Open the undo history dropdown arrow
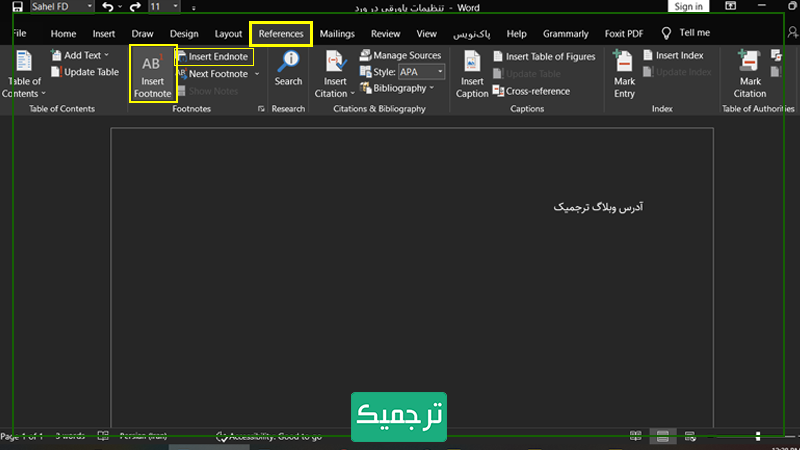Screen dimensions: 800x450 pos(120,7)
